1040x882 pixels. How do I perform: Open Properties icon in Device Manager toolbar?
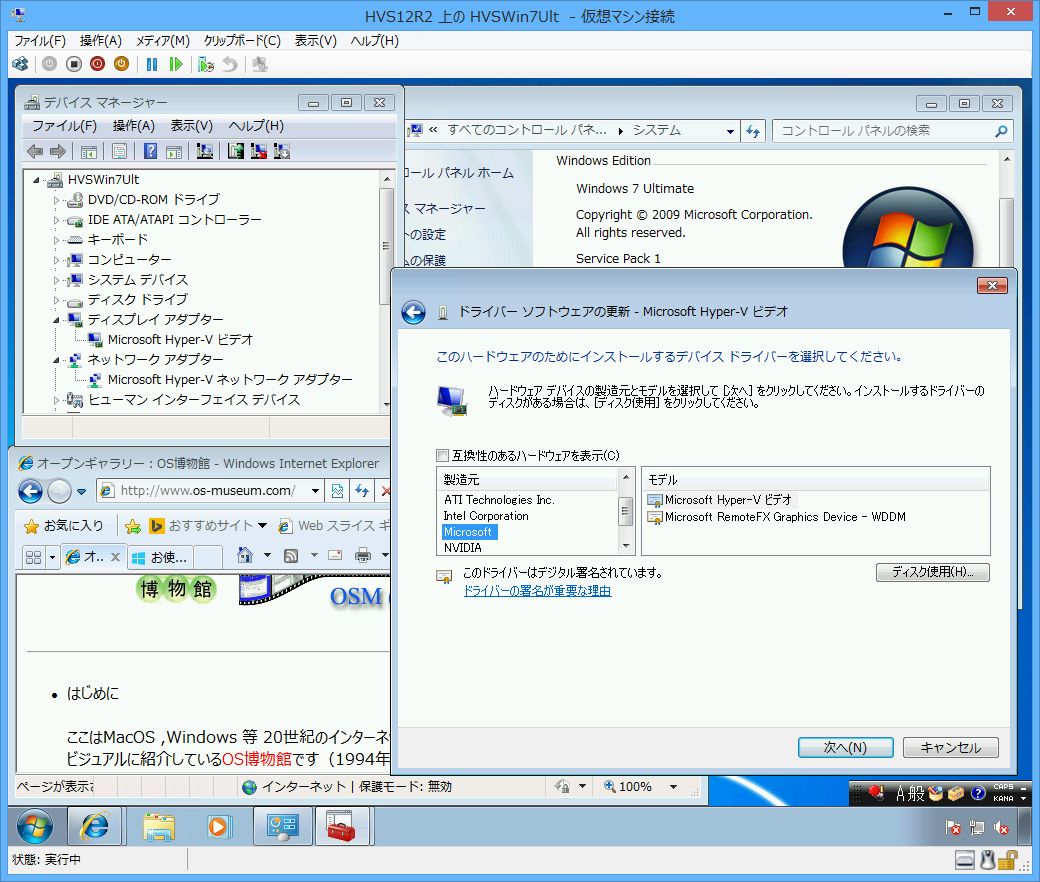[x=119, y=152]
